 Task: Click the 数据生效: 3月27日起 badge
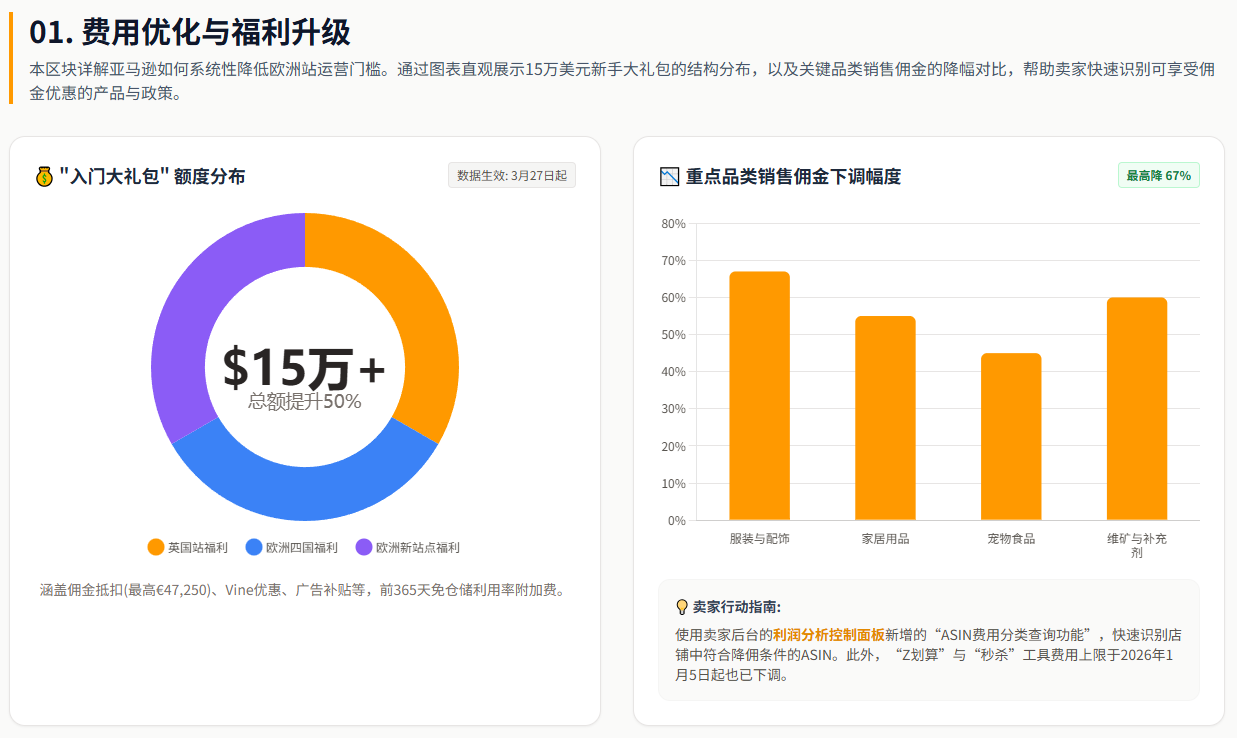[511, 176]
